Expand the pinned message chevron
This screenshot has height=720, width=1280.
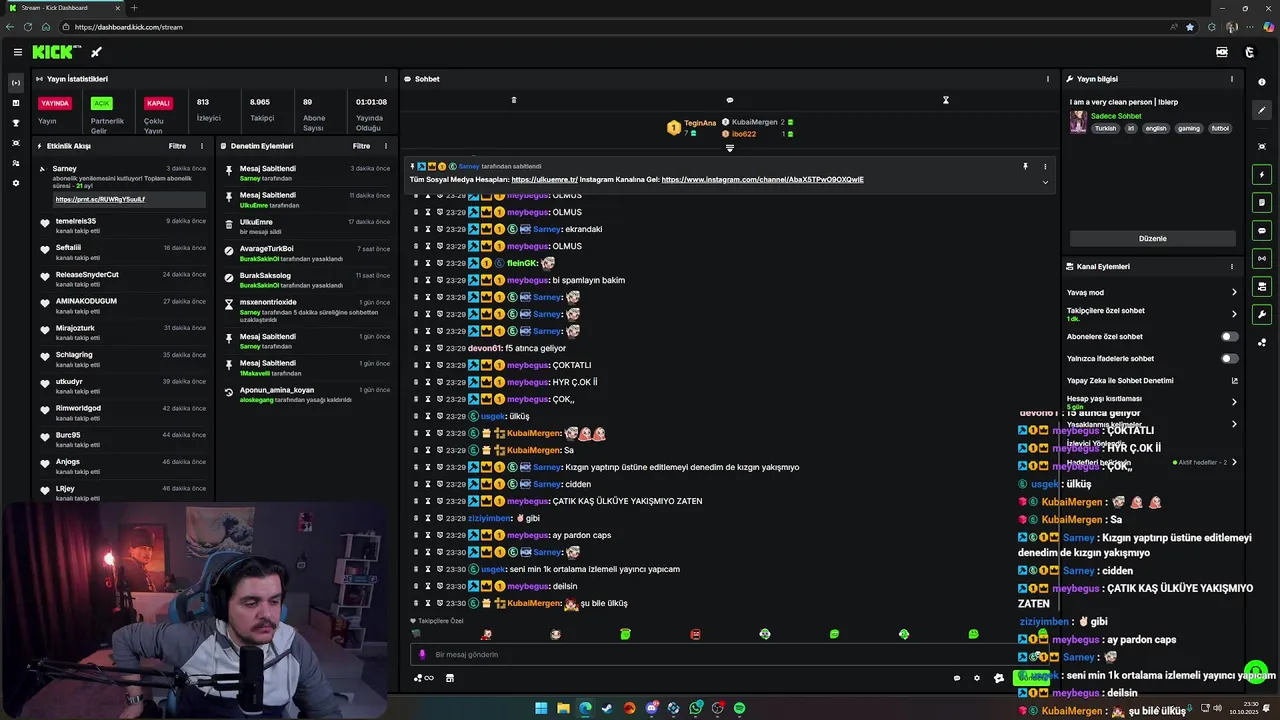[x=1045, y=181]
